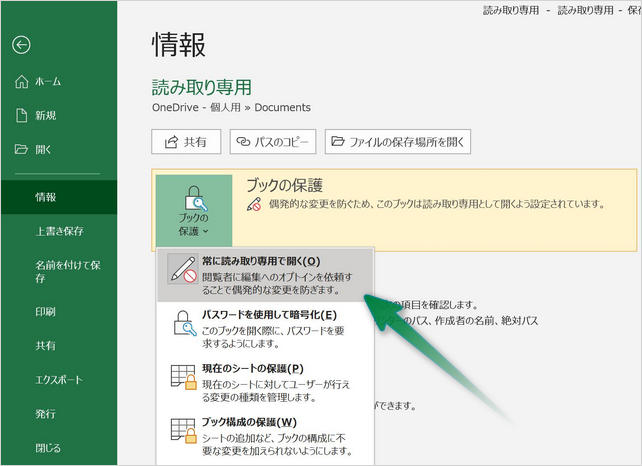Open ホーム in the backstage sidebar
The height and width of the screenshot is (466, 642).
59,81
